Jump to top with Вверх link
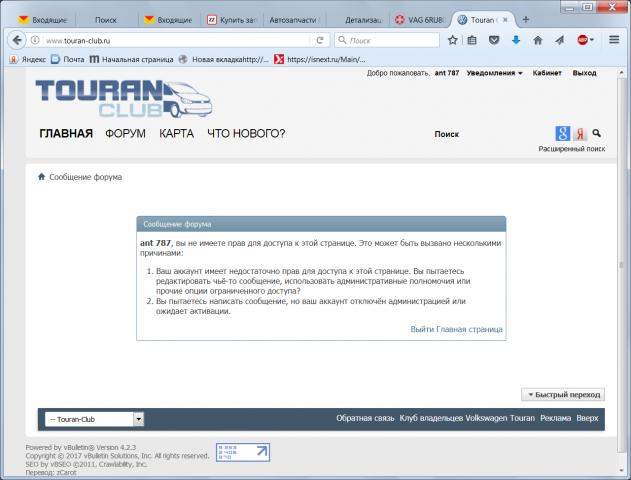 587,418
